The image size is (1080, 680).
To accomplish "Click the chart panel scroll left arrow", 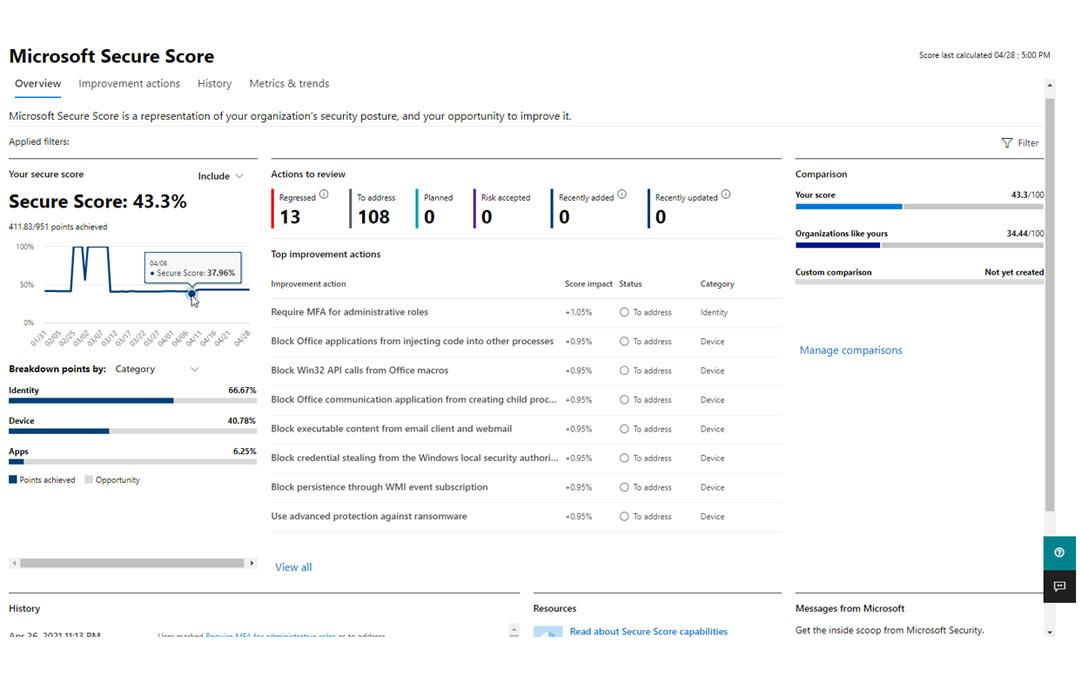I will tap(14, 563).
